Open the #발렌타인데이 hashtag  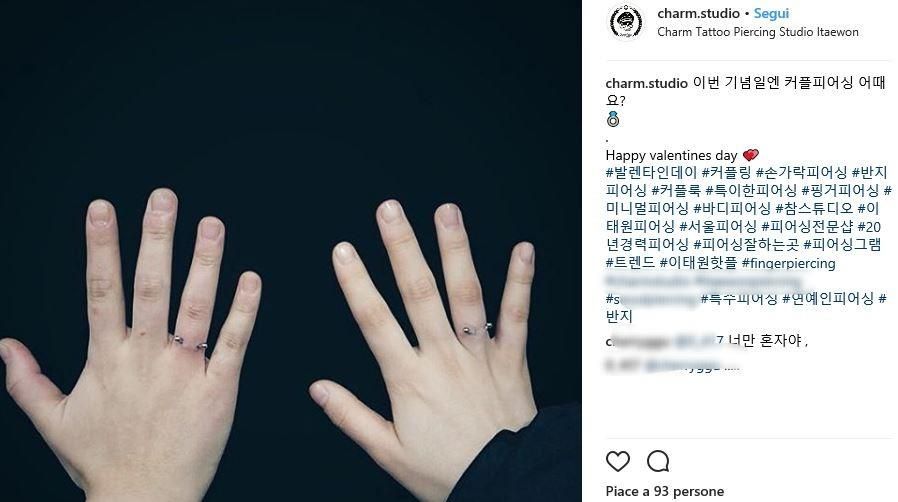coord(652,172)
